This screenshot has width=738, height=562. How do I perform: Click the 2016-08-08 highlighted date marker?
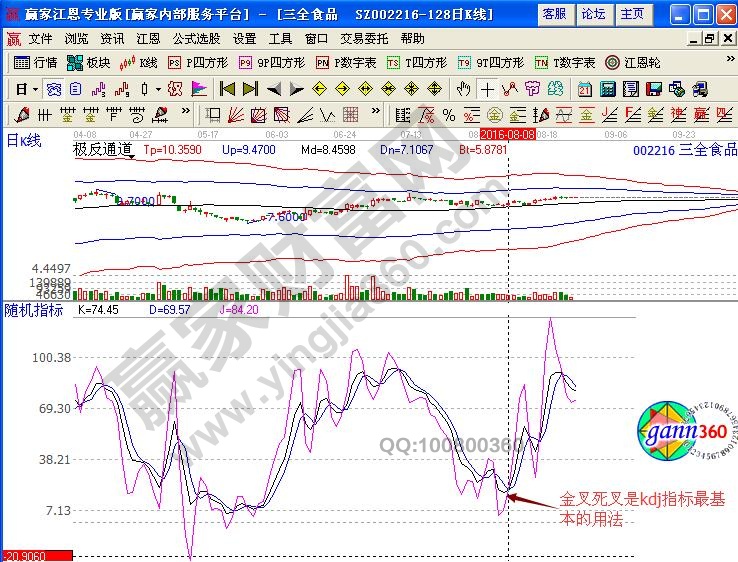pos(508,133)
